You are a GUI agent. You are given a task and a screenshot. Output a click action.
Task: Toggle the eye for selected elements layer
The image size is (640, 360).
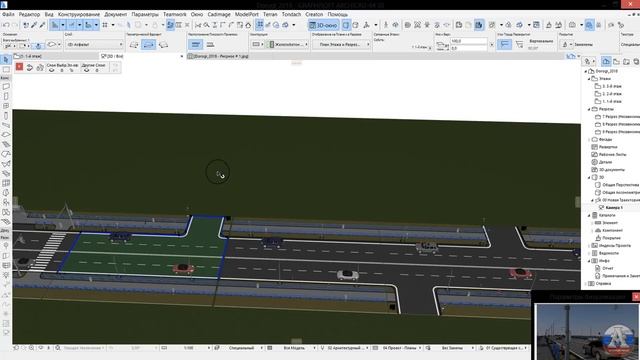(x=51, y=70)
